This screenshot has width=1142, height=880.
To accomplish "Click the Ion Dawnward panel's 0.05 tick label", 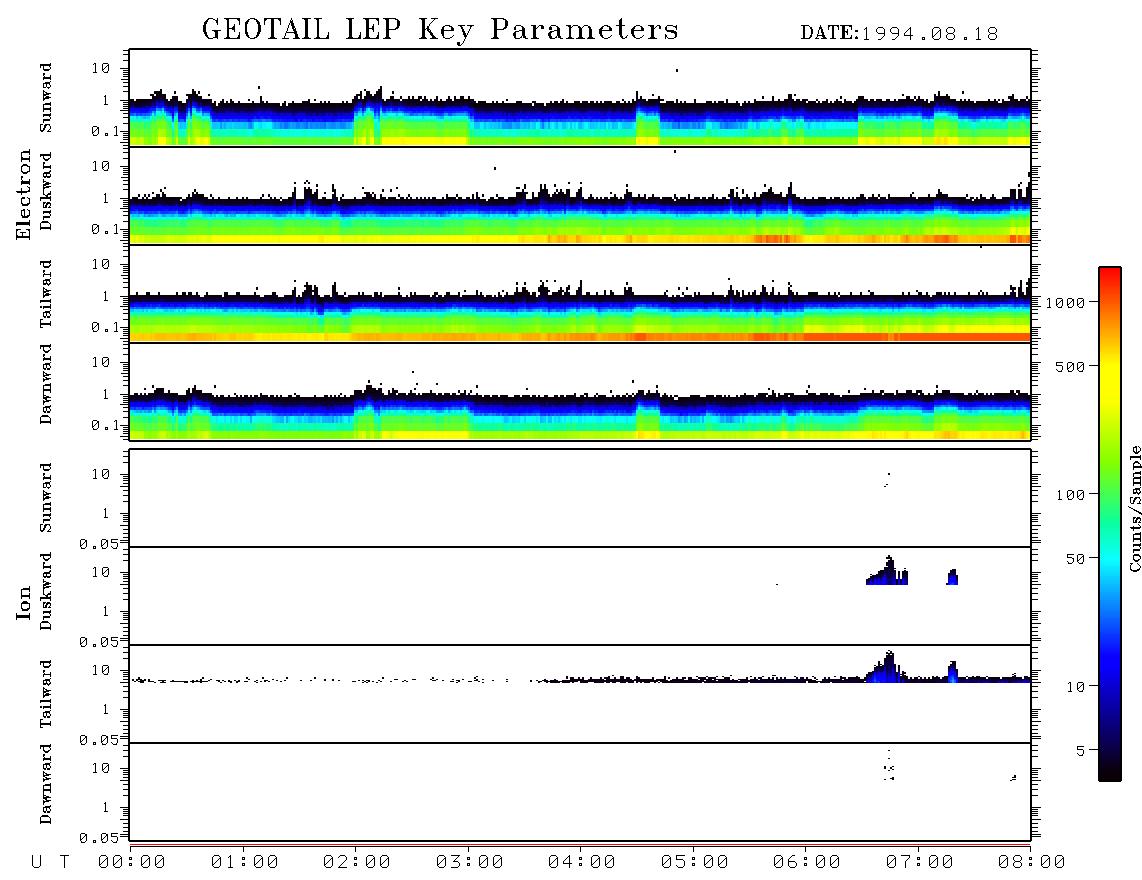I will coord(99,838).
